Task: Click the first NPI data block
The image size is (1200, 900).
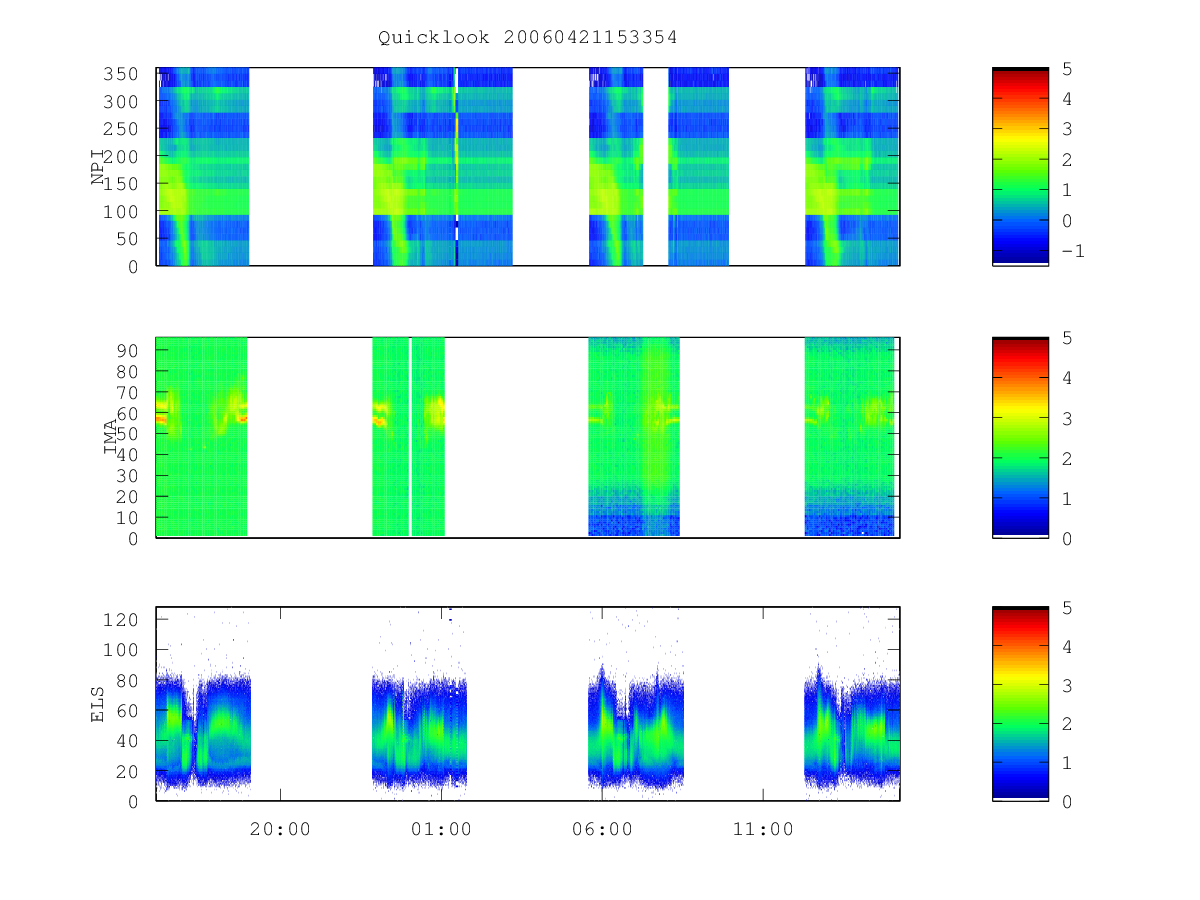Action: click(x=203, y=167)
